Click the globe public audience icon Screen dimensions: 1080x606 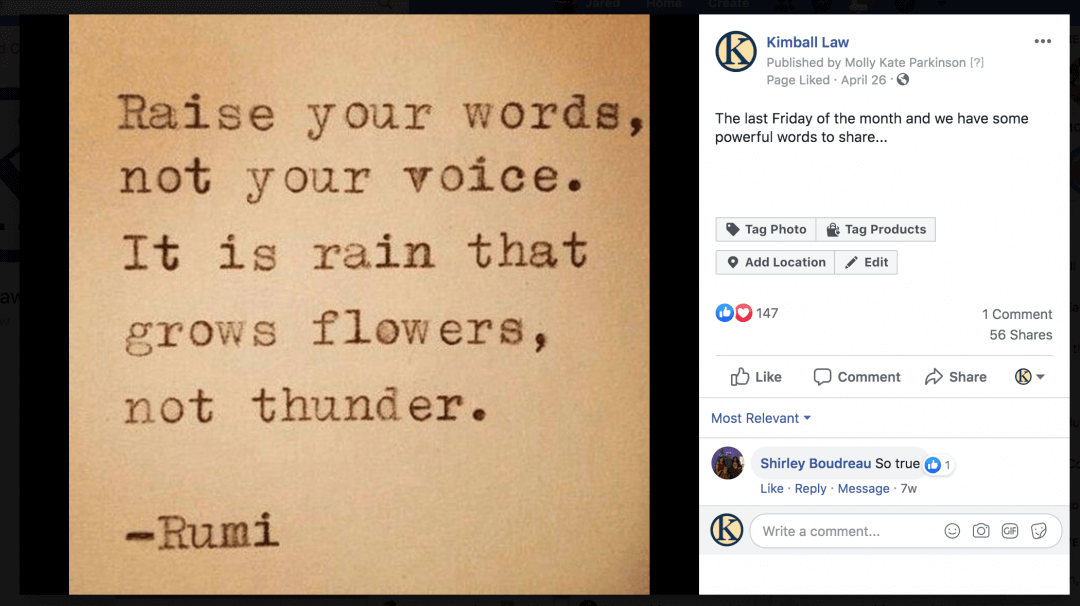click(x=903, y=80)
